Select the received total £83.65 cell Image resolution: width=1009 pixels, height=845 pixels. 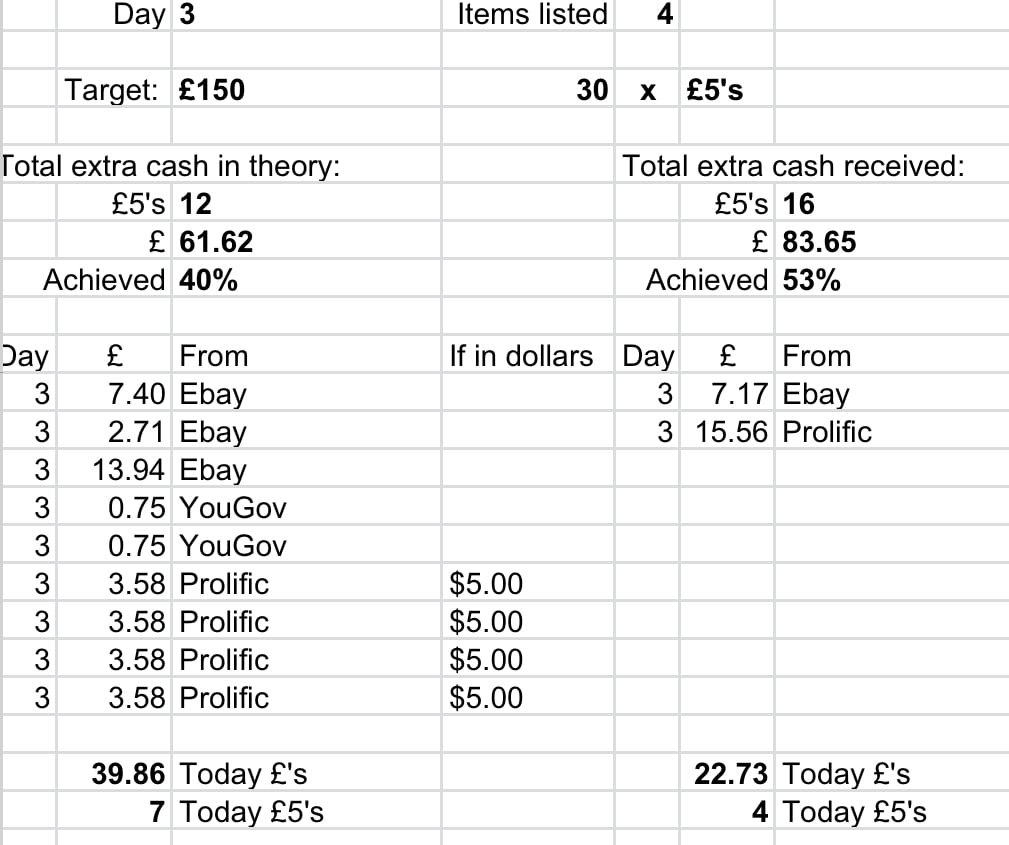coord(820,242)
